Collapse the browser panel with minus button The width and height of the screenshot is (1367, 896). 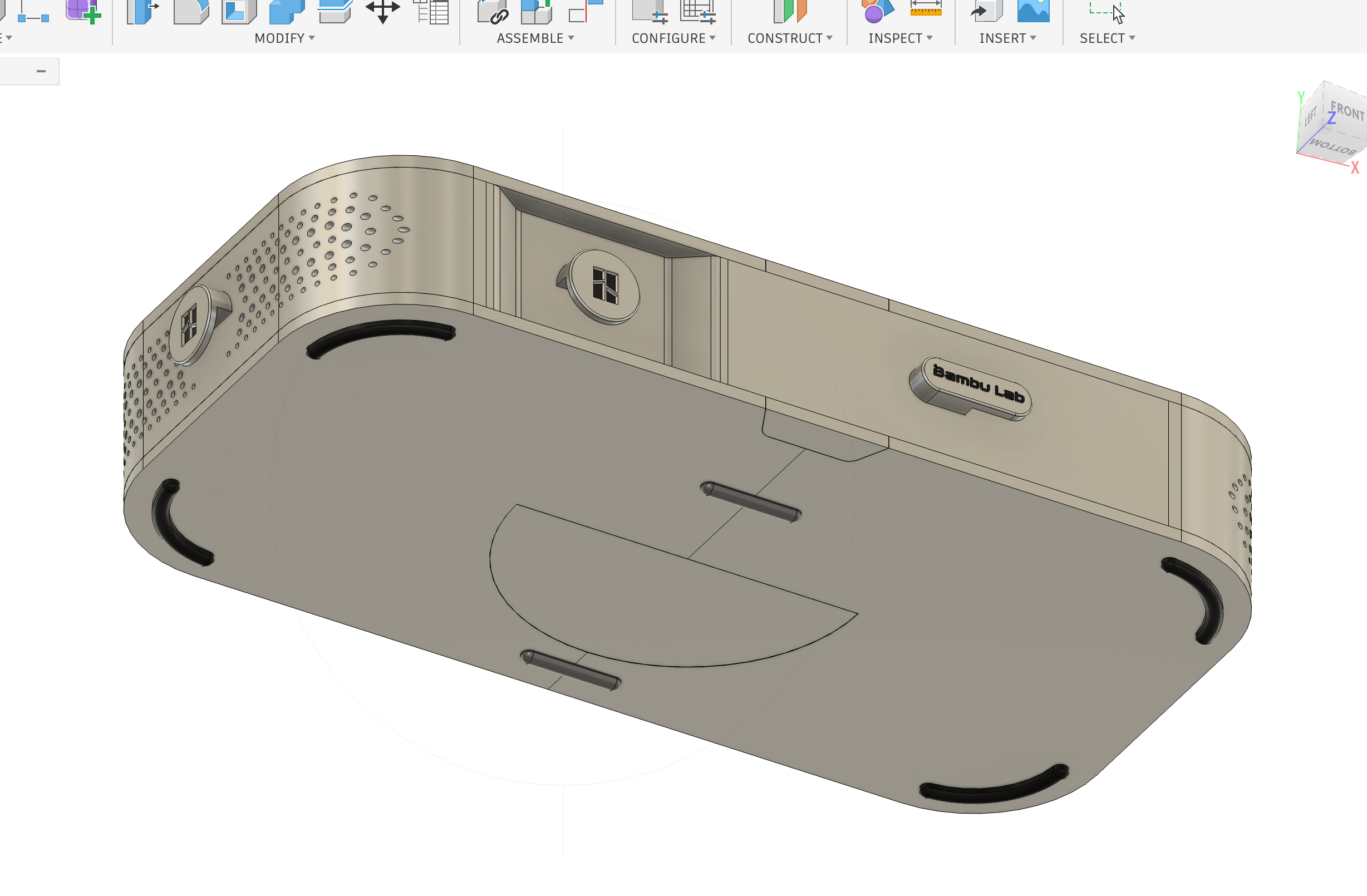pyautogui.click(x=41, y=71)
